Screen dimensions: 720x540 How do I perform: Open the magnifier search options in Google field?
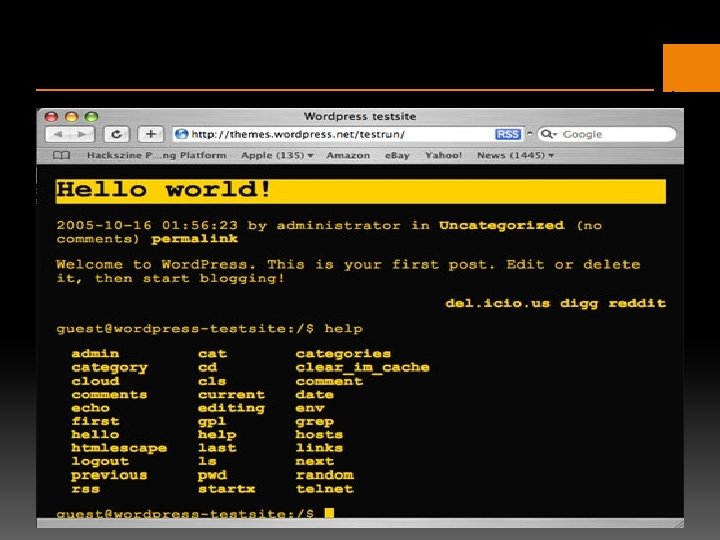point(548,134)
